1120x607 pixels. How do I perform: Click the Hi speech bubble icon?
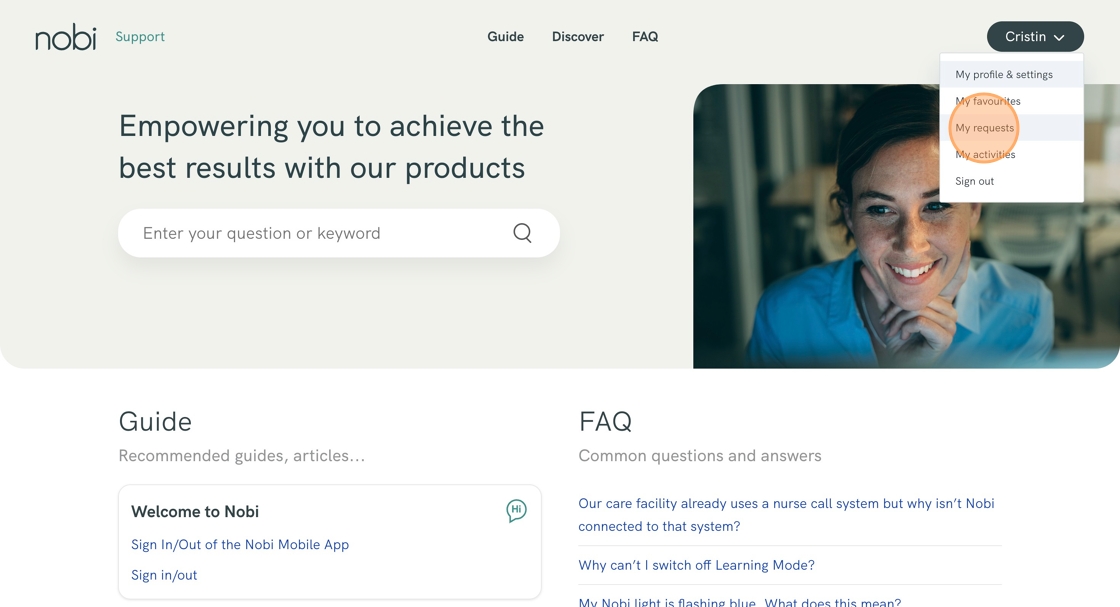click(x=516, y=511)
